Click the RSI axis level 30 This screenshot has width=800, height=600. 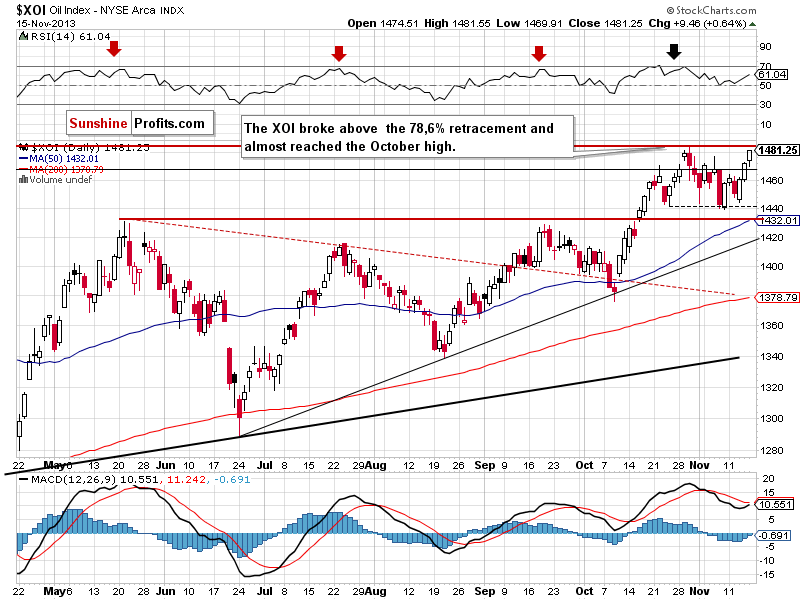[x=765, y=105]
